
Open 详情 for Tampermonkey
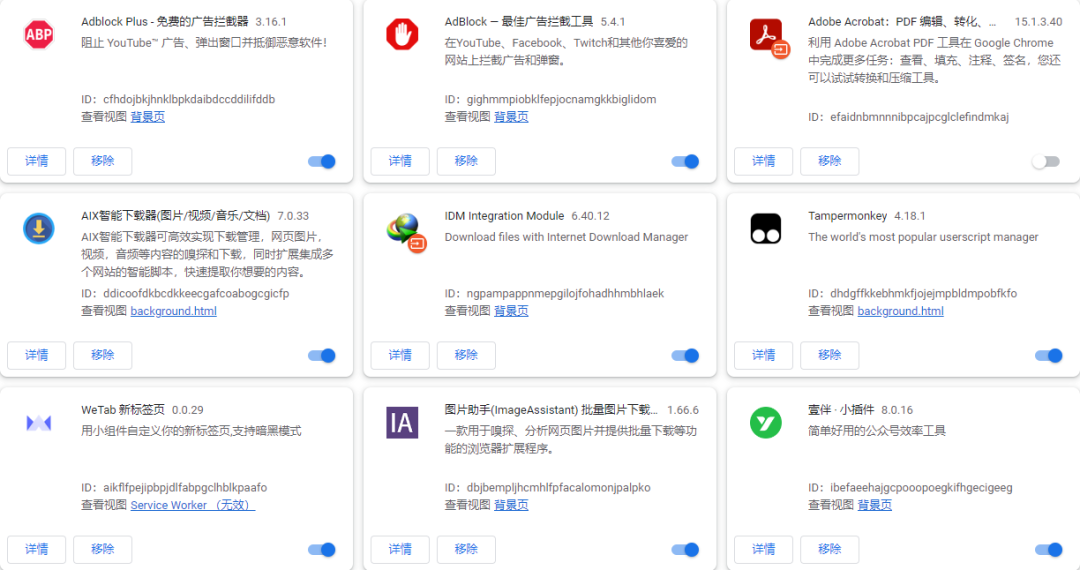[x=763, y=355]
